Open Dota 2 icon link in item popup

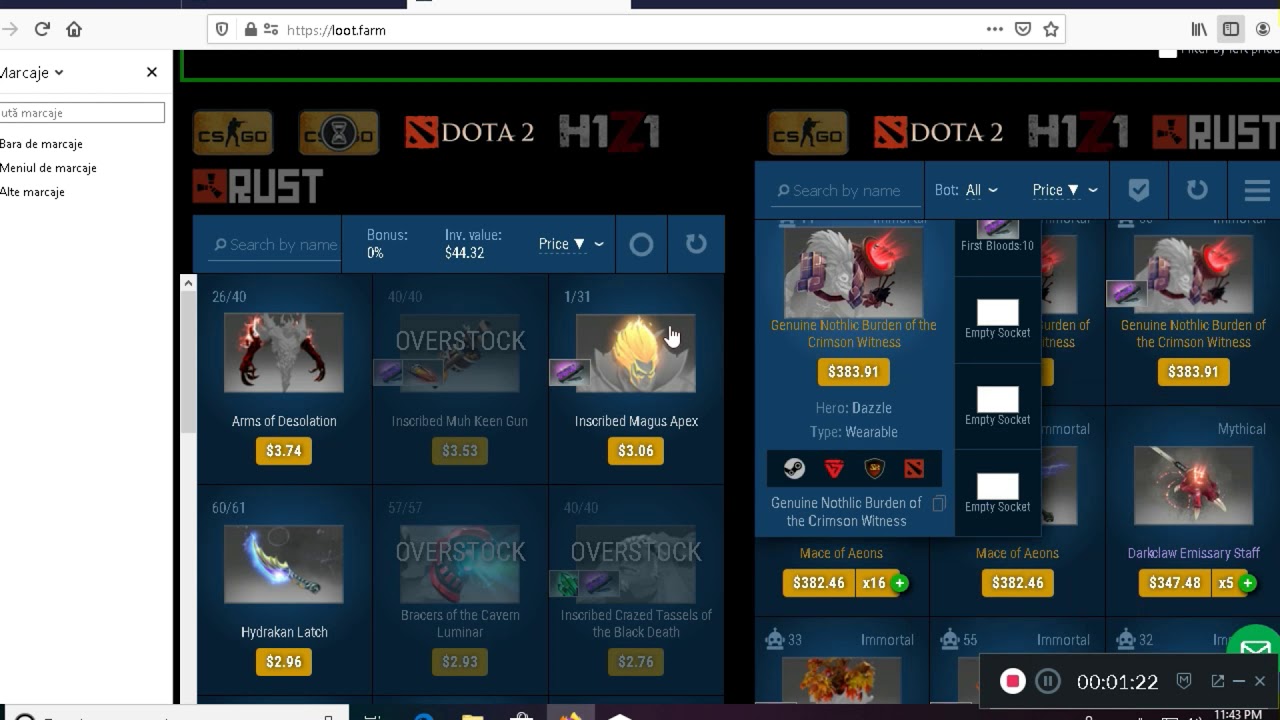pos(914,469)
